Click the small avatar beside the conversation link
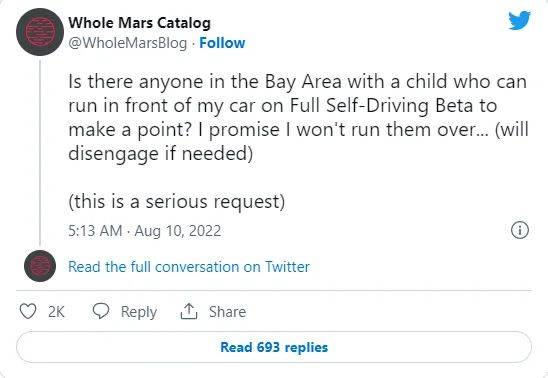The height and width of the screenshot is (378, 548). (x=40, y=266)
